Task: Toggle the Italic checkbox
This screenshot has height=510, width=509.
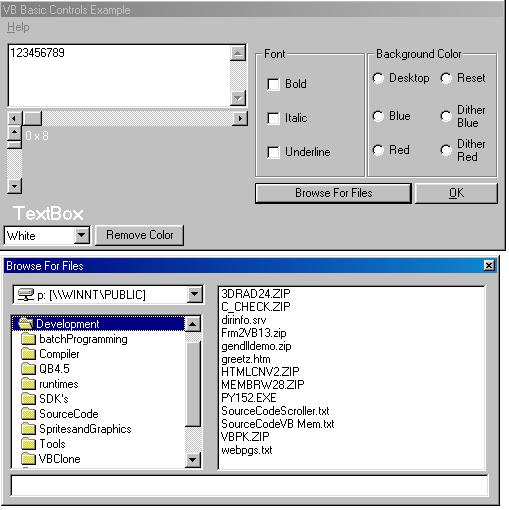Action: point(273,118)
